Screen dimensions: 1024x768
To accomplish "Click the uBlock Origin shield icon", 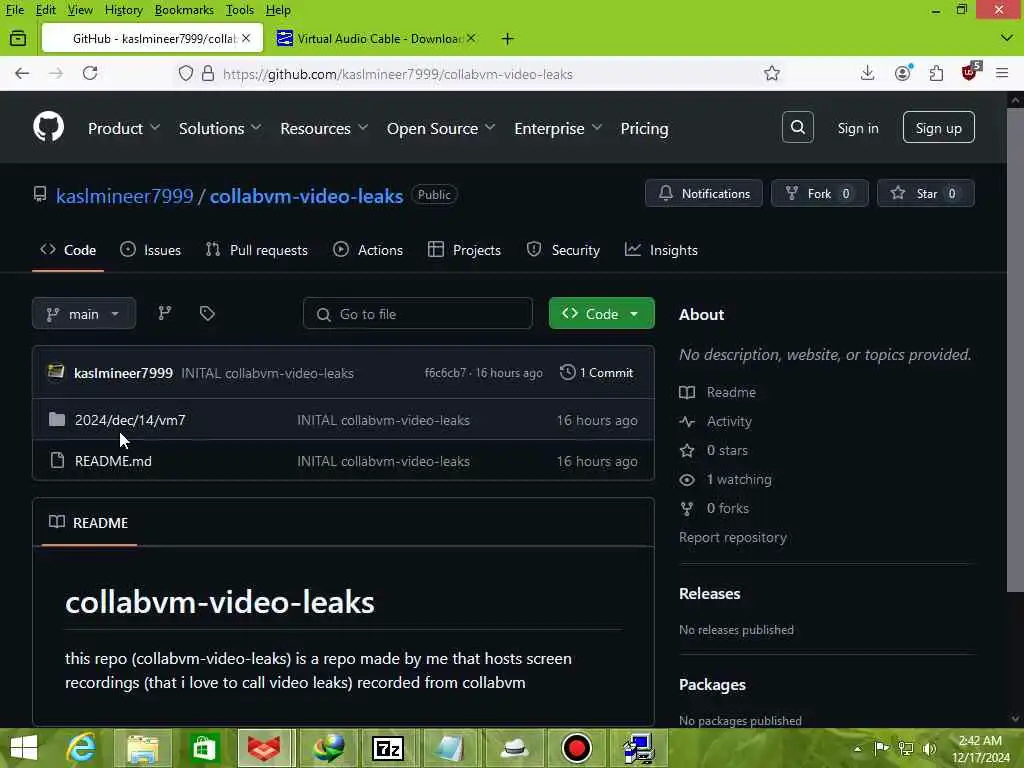I will click(970, 72).
